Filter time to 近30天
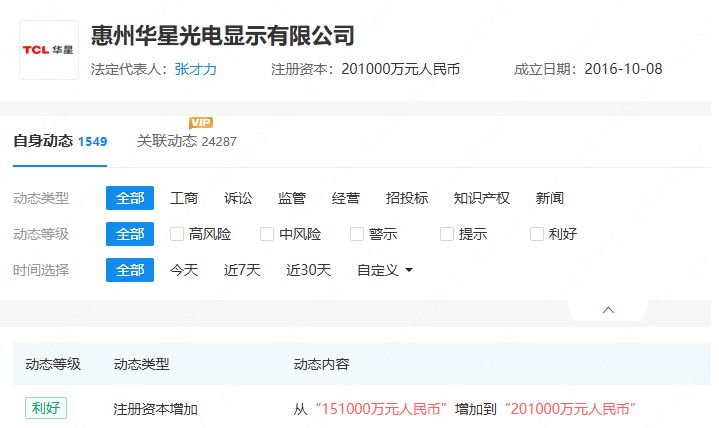The width and height of the screenshot is (719, 428). tap(309, 270)
